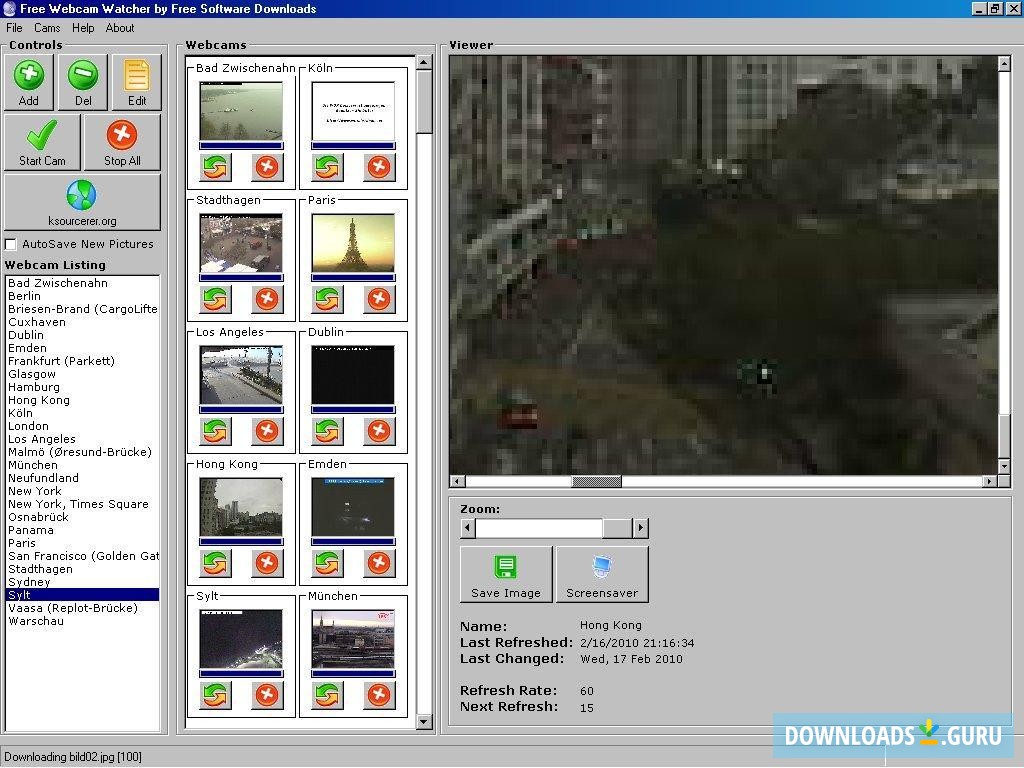
Task: Open the File menu
Action: [14, 28]
